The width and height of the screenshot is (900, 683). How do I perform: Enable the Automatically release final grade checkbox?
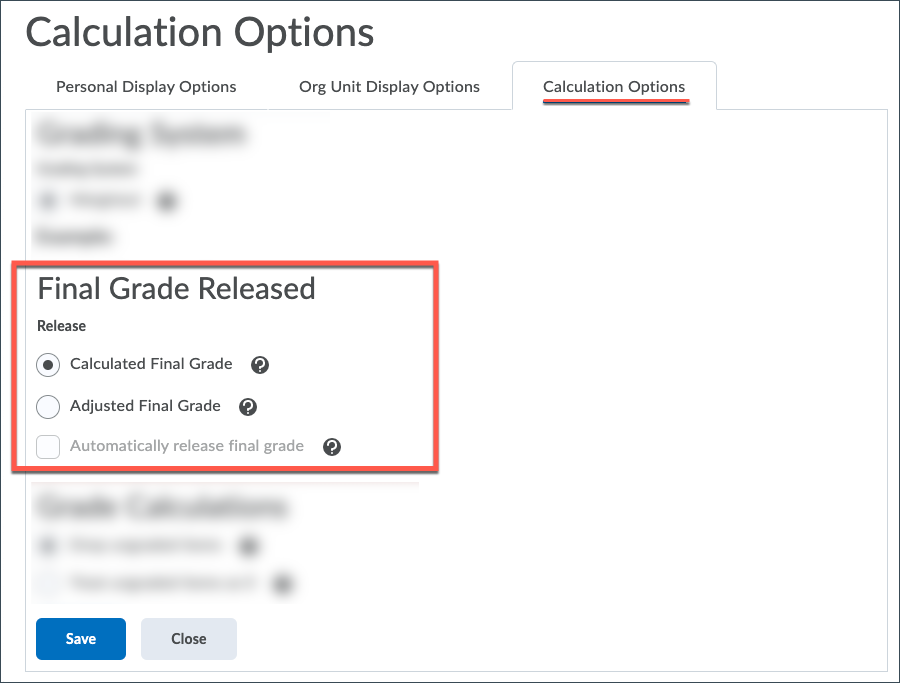(48, 447)
